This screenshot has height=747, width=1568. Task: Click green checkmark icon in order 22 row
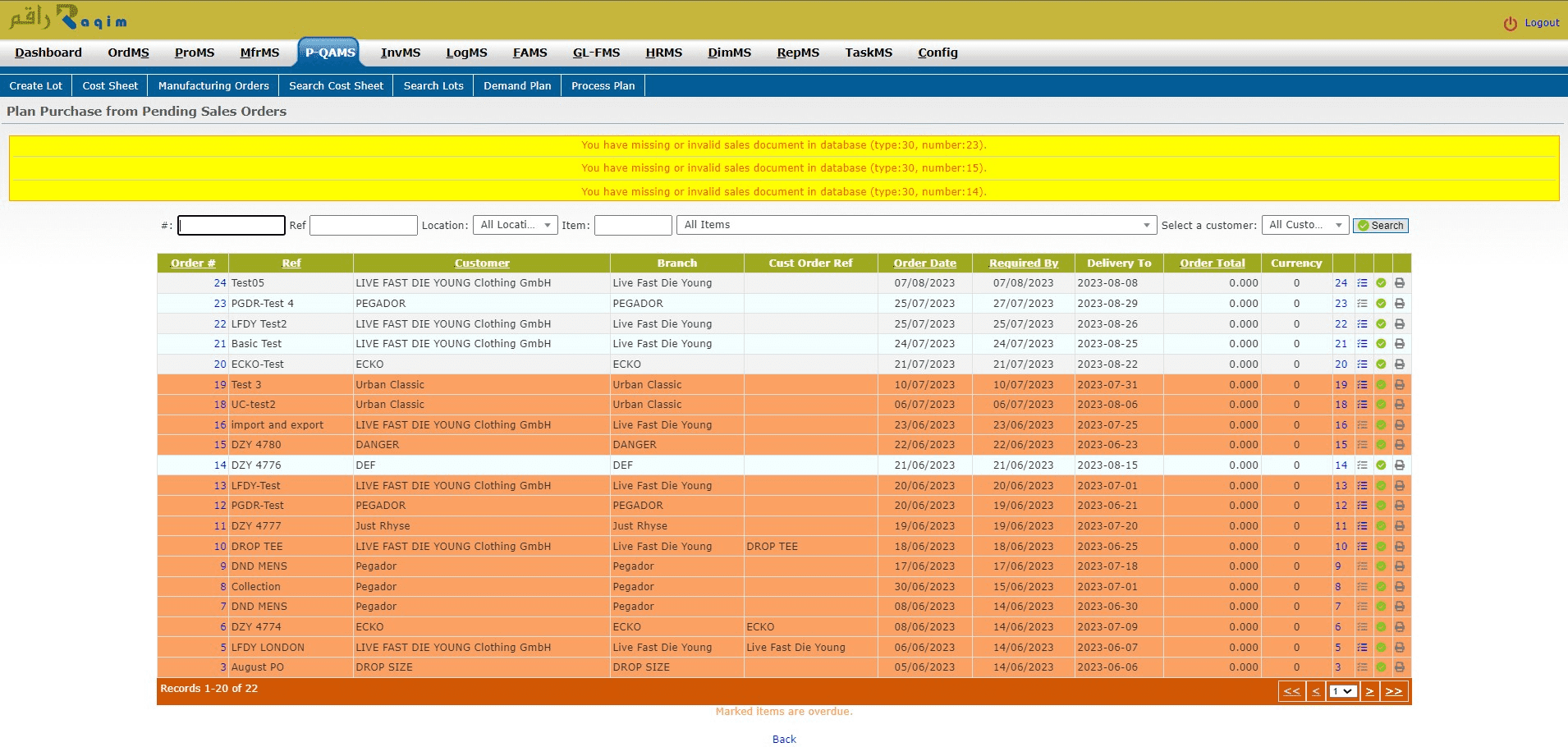(1381, 324)
